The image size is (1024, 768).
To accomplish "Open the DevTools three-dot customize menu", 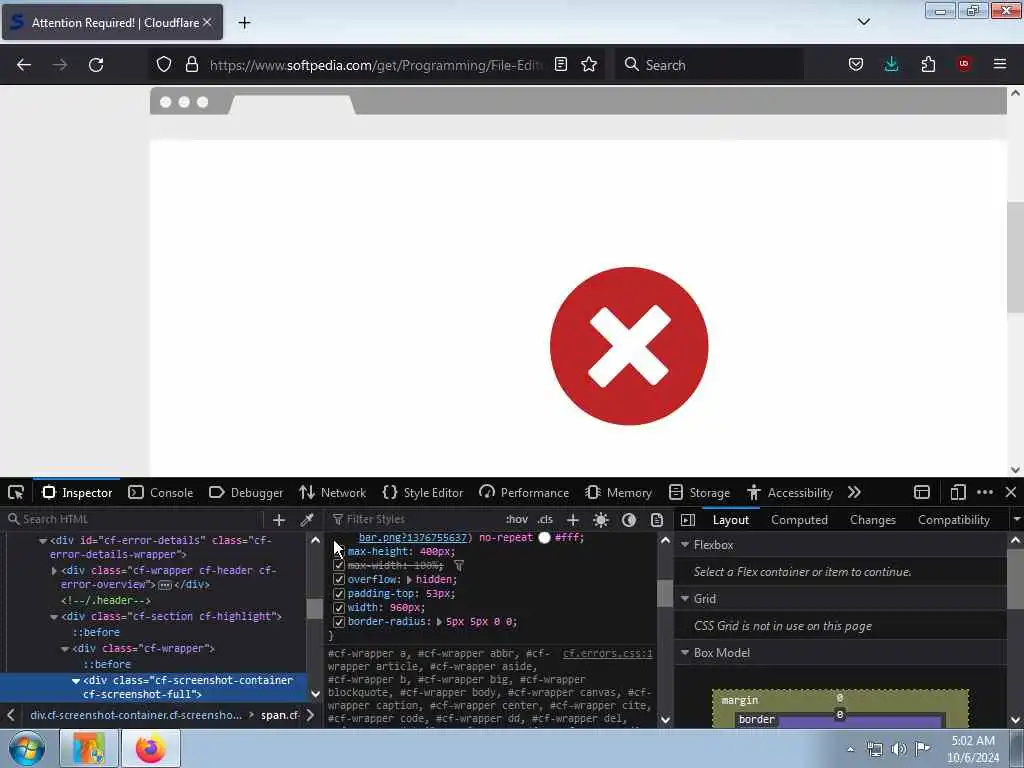I will click(985, 492).
